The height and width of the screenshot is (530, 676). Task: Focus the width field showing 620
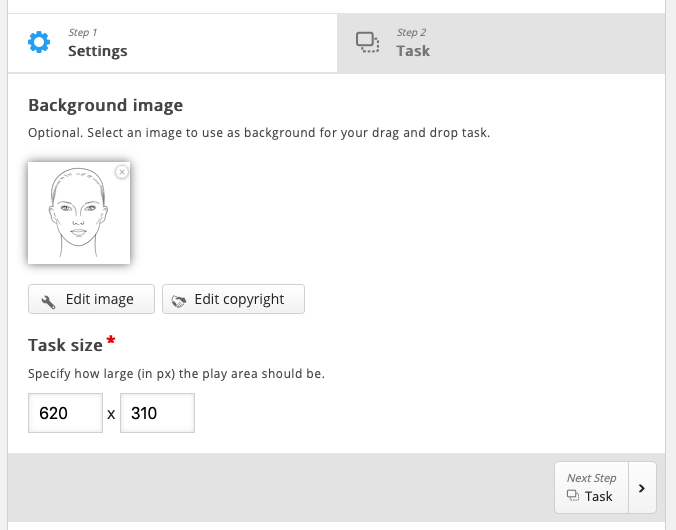click(x=66, y=413)
